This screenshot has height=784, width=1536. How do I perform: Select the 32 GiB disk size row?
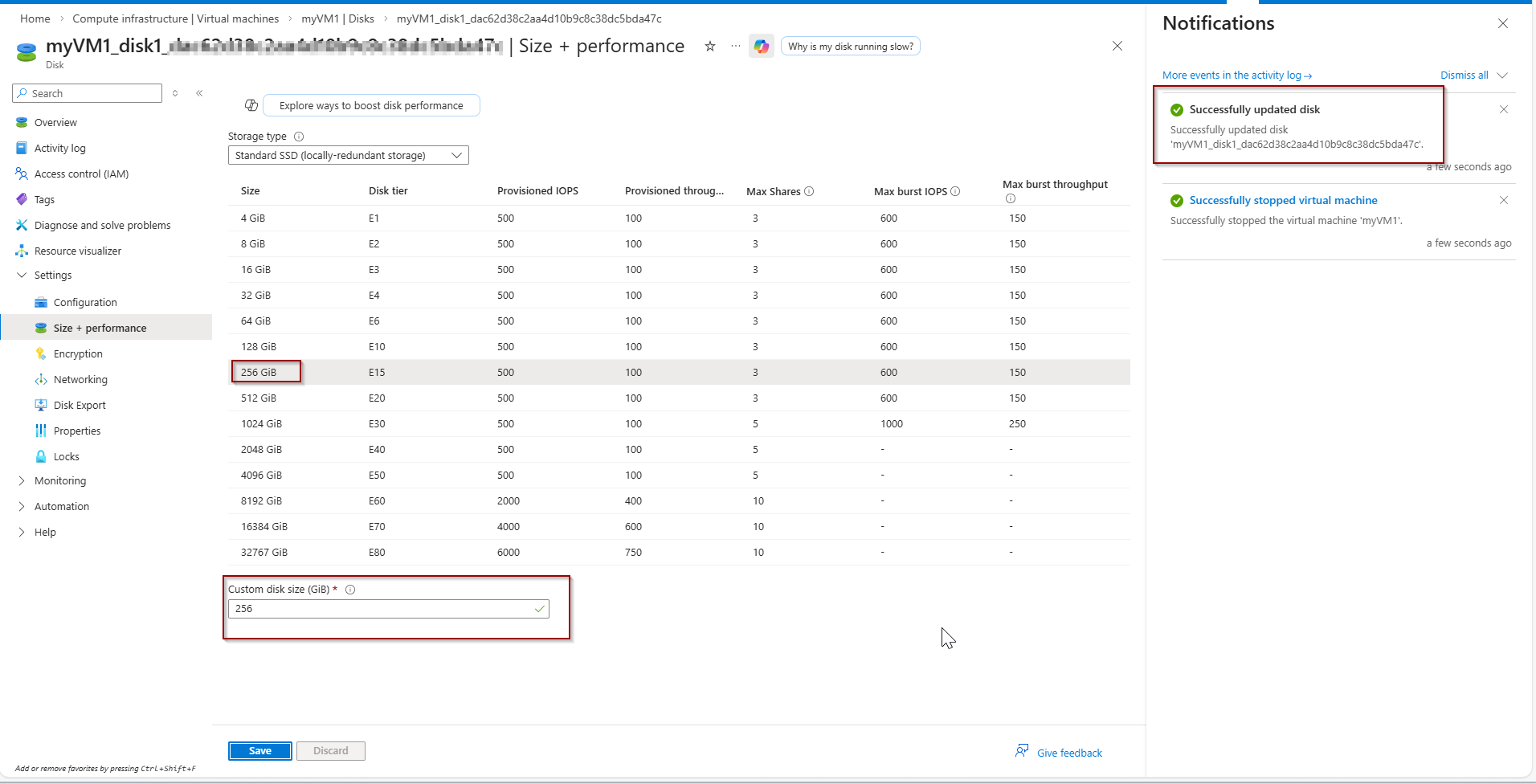point(679,296)
